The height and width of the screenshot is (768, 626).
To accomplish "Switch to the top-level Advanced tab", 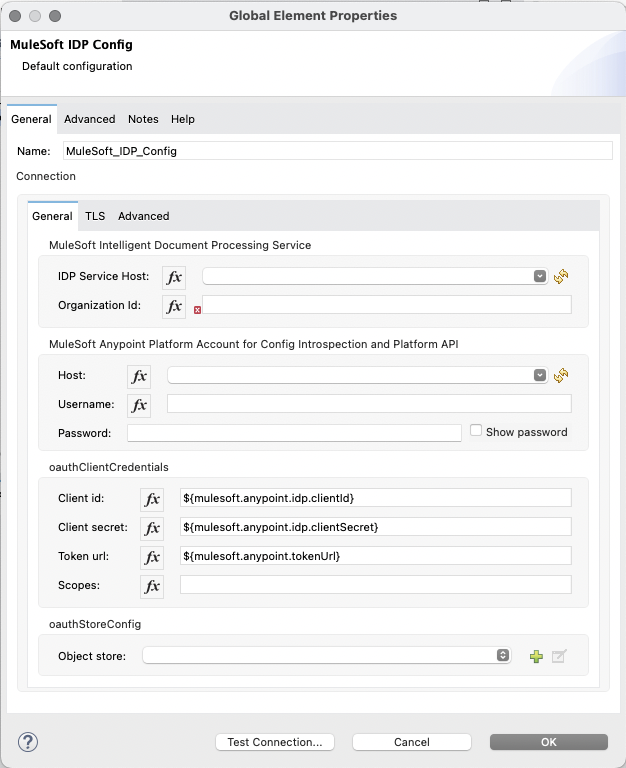I will 90,119.
